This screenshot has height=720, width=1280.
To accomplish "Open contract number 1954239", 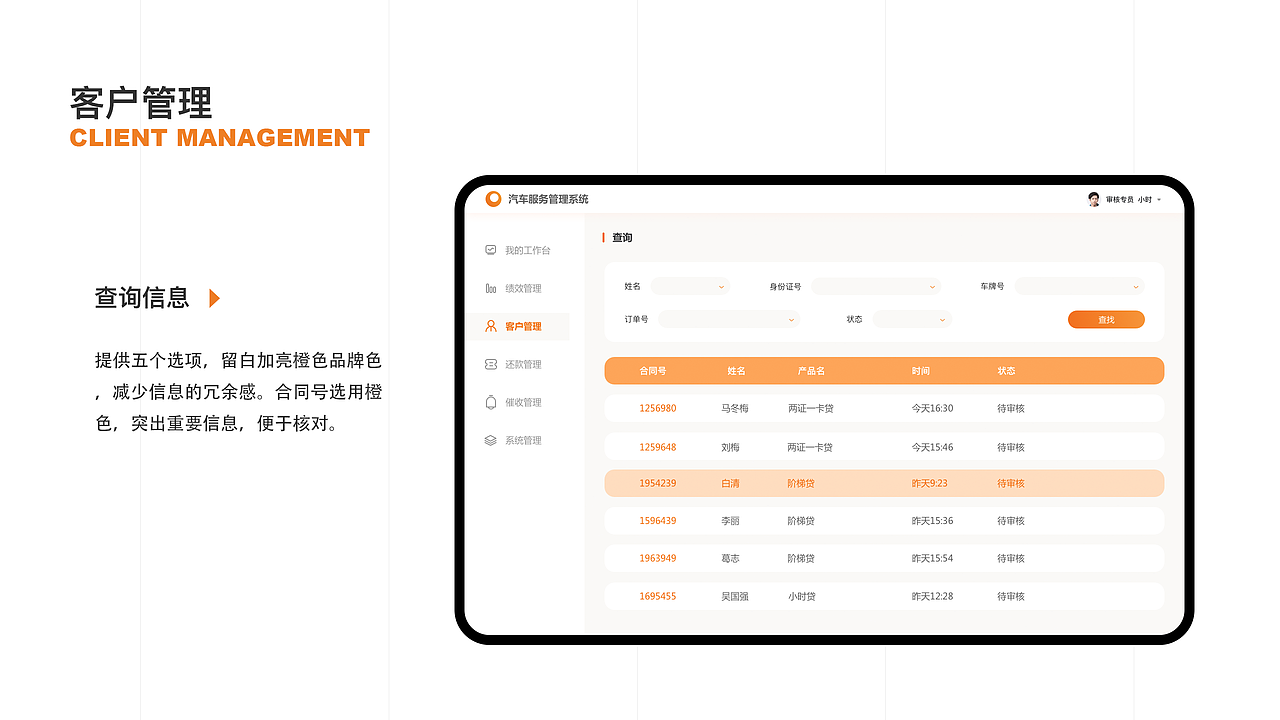I will [x=658, y=483].
